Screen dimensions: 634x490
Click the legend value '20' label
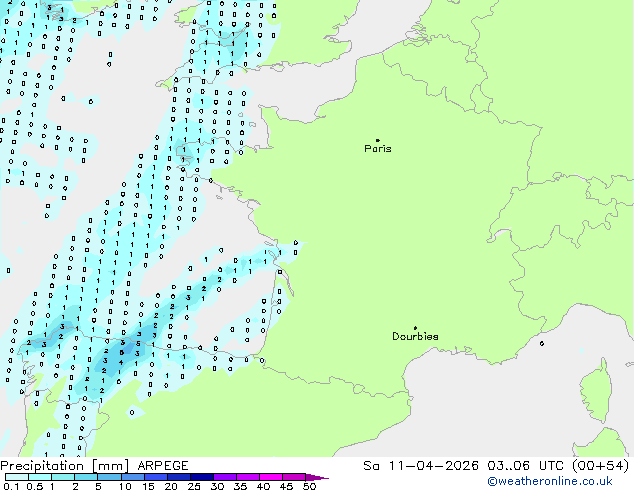coord(171,486)
